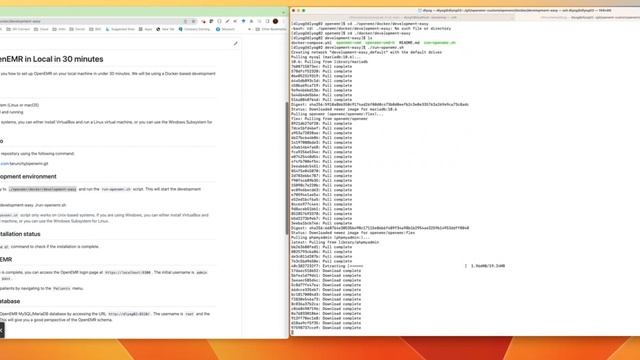Click README.md in terminal ls output
Image resolution: width=640 pixels, height=360 pixels.
point(409,43)
